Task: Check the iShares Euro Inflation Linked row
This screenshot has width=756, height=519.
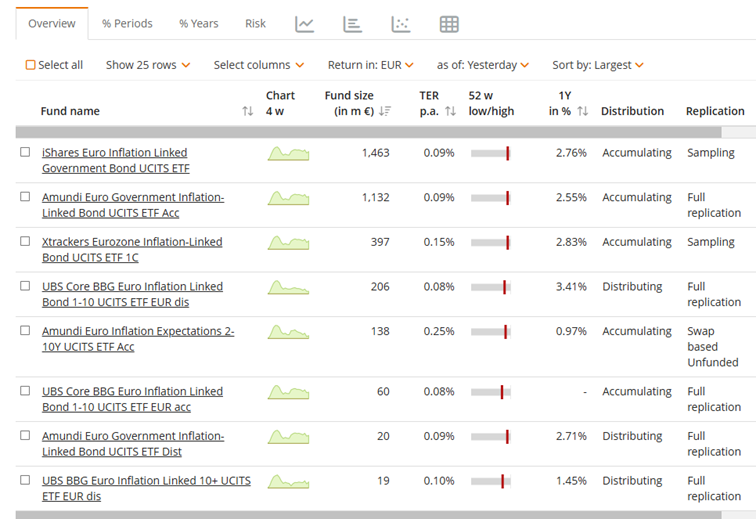Action: tap(25, 152)
